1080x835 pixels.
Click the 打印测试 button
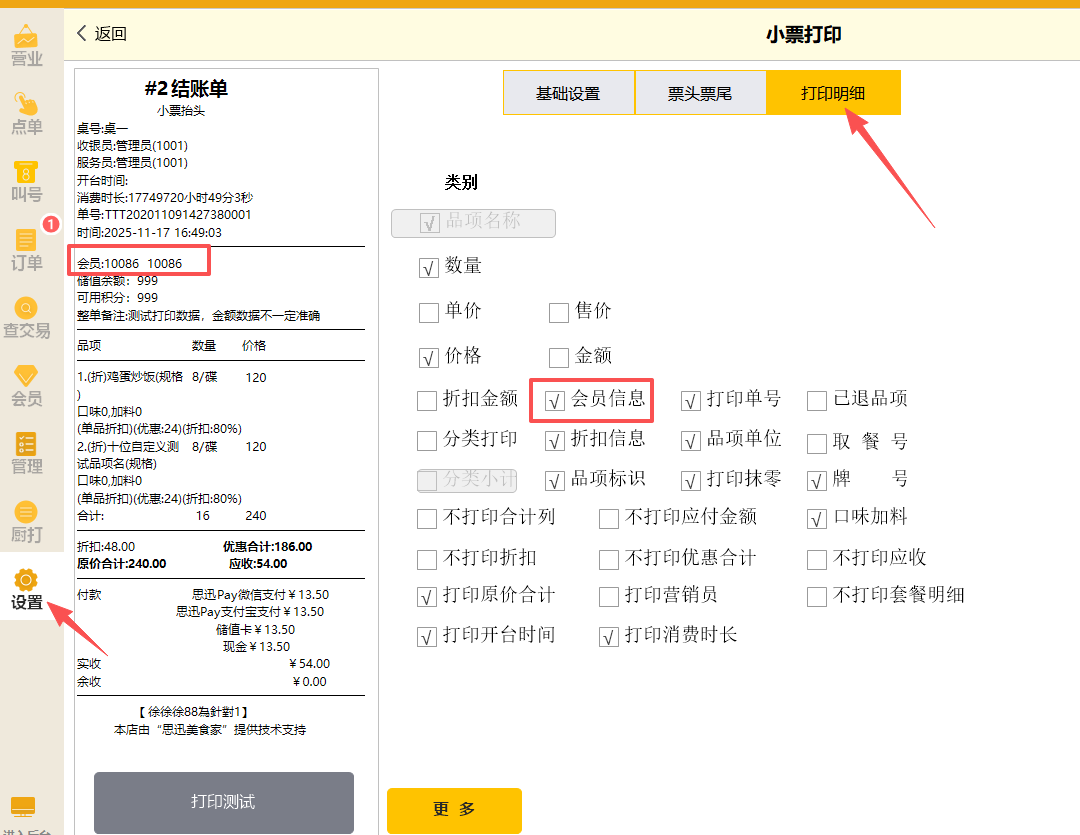[x=223, y=802]
